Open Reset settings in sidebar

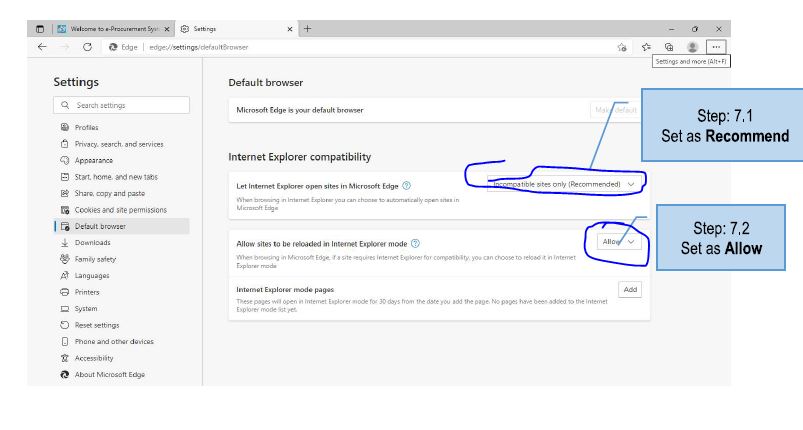point(96,325)
